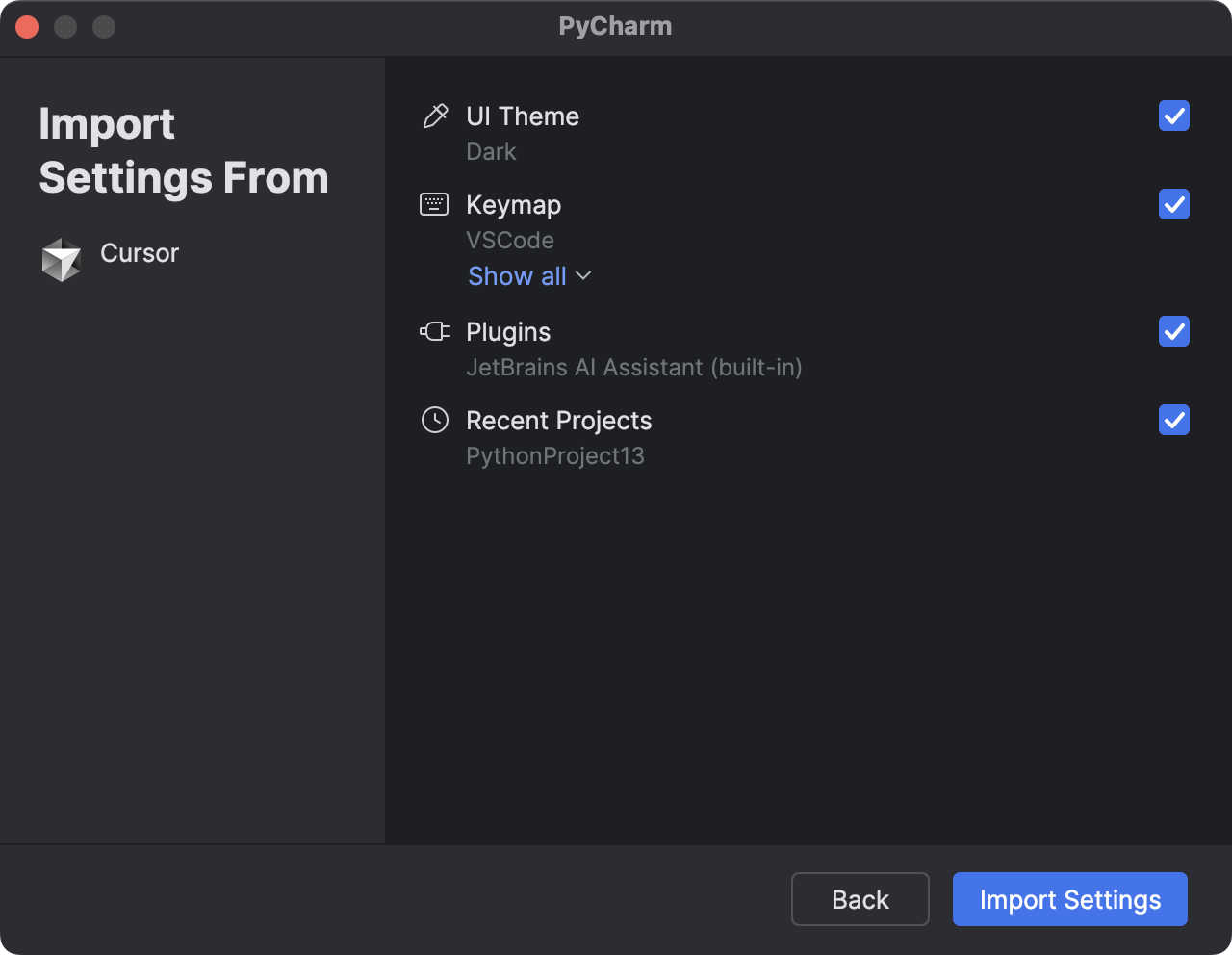Image resolution: width=1232 pixels, height=955 pixels.
Task: Disable the Keymap import checkbox
Action: tap(1173, 204)
